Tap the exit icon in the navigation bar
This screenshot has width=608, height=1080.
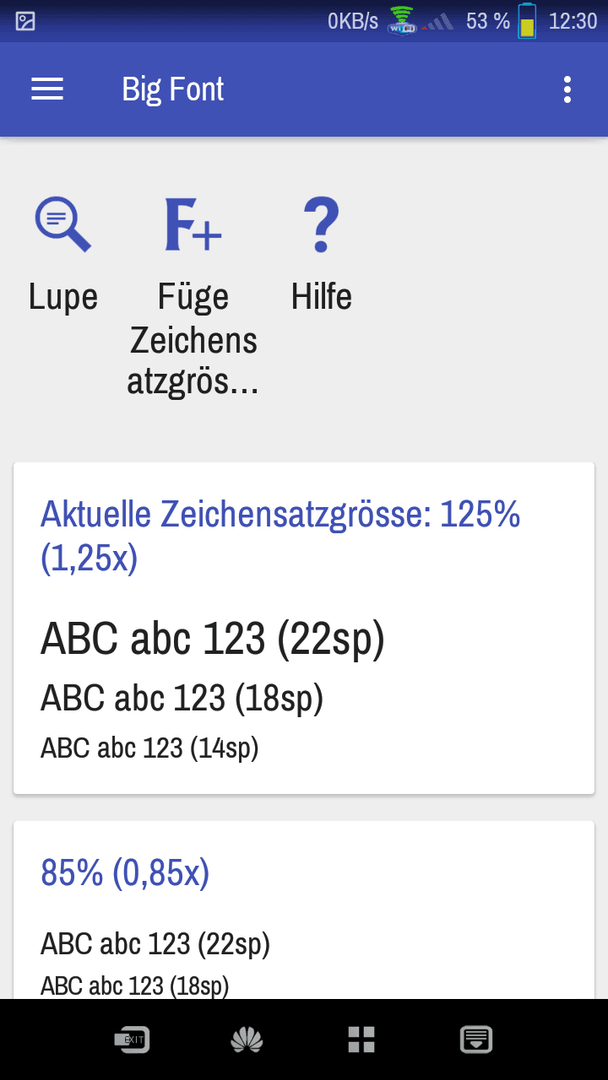click(132, 1039)
